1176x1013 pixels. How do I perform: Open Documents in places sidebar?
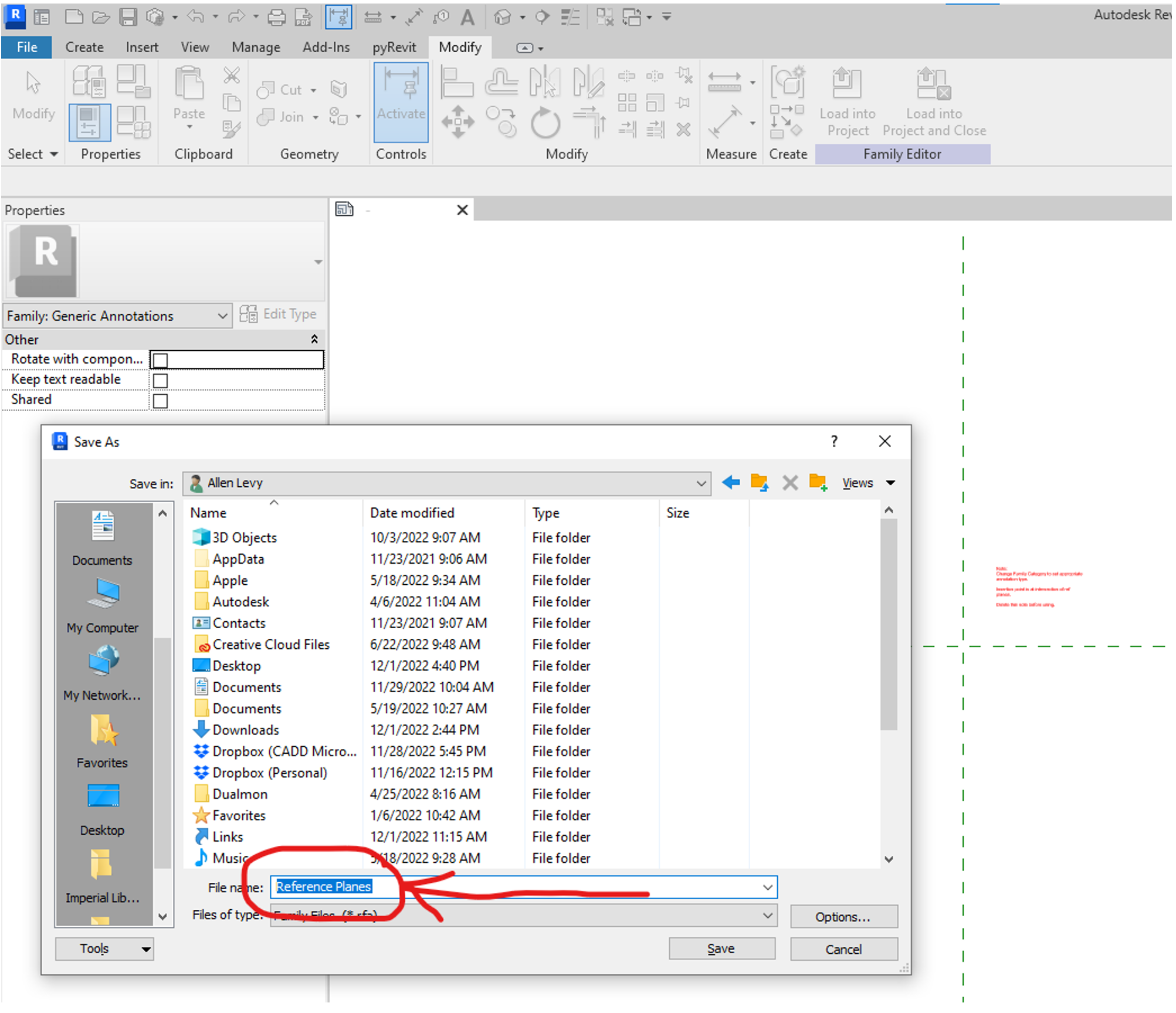click(x=103, y=539)
